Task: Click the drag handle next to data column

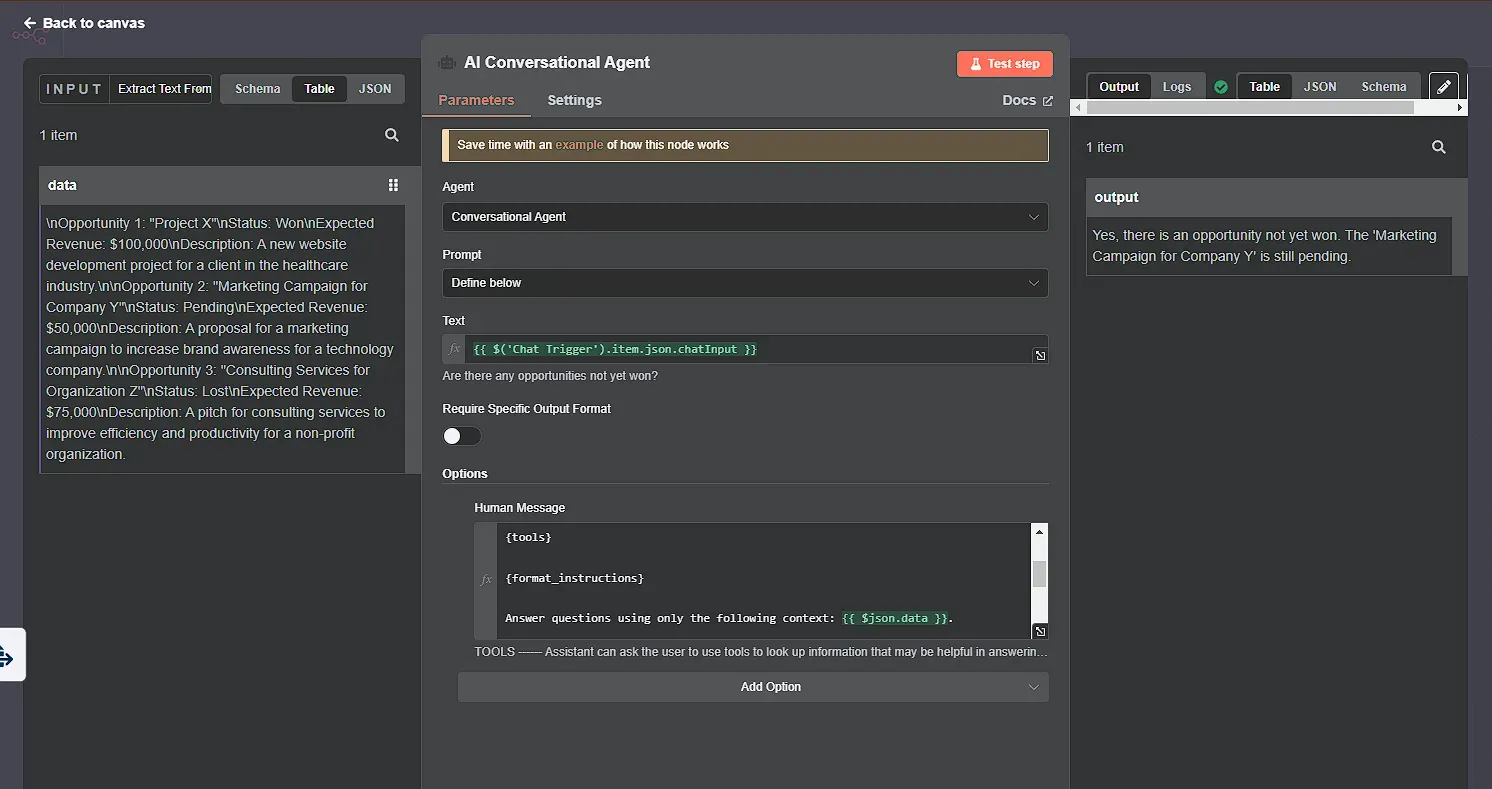Action: coord(393,185)
